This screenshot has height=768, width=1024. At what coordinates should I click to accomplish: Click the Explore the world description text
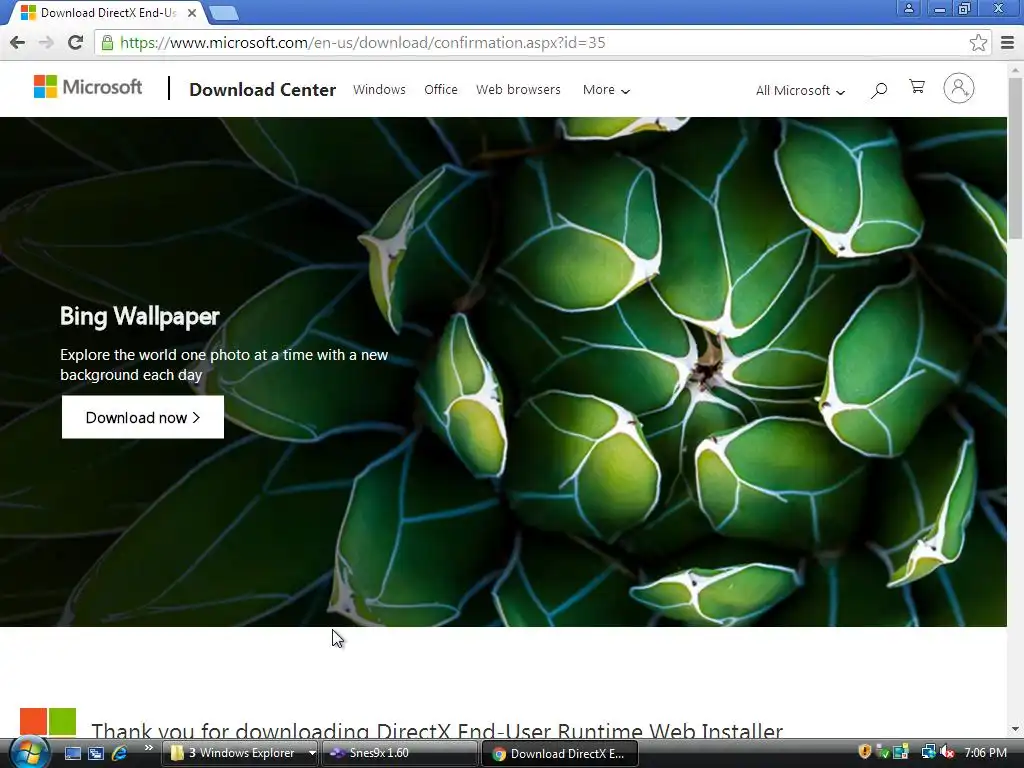pyautogui.click(x=224, y=364)
